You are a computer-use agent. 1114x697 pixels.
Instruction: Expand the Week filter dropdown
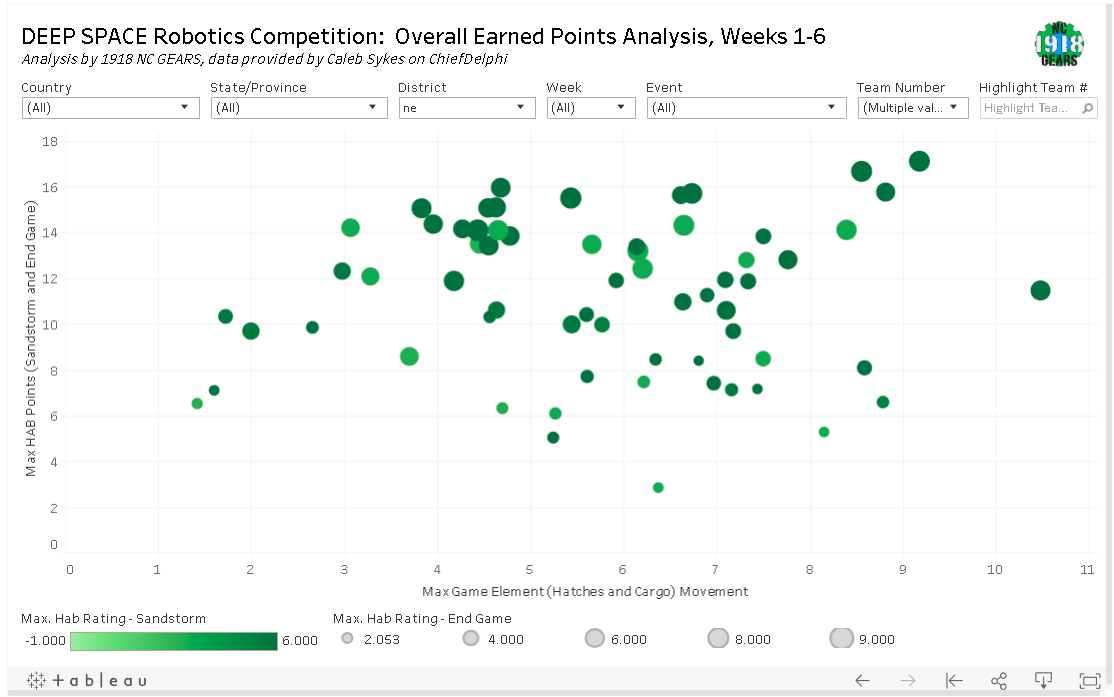pos(591,108)
